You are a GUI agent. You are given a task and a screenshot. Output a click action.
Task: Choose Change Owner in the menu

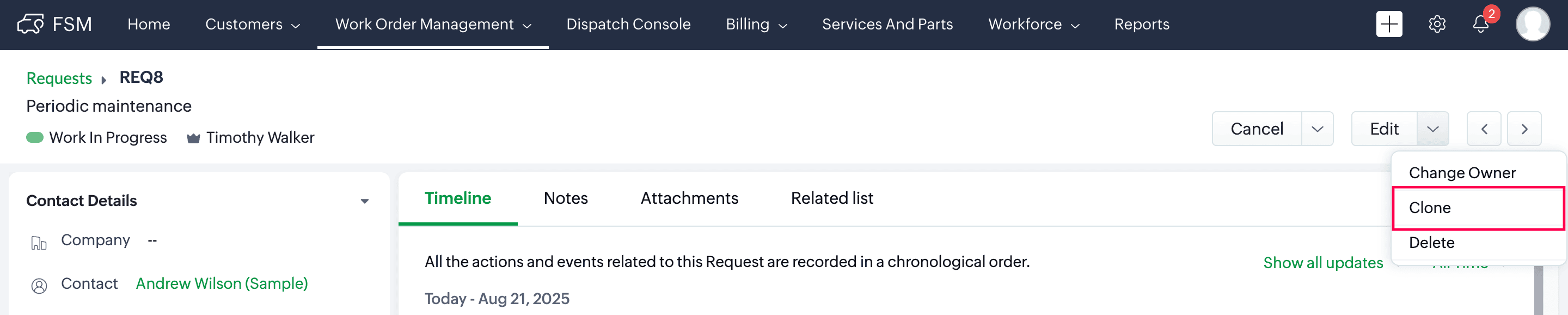tap(1462, 173)
